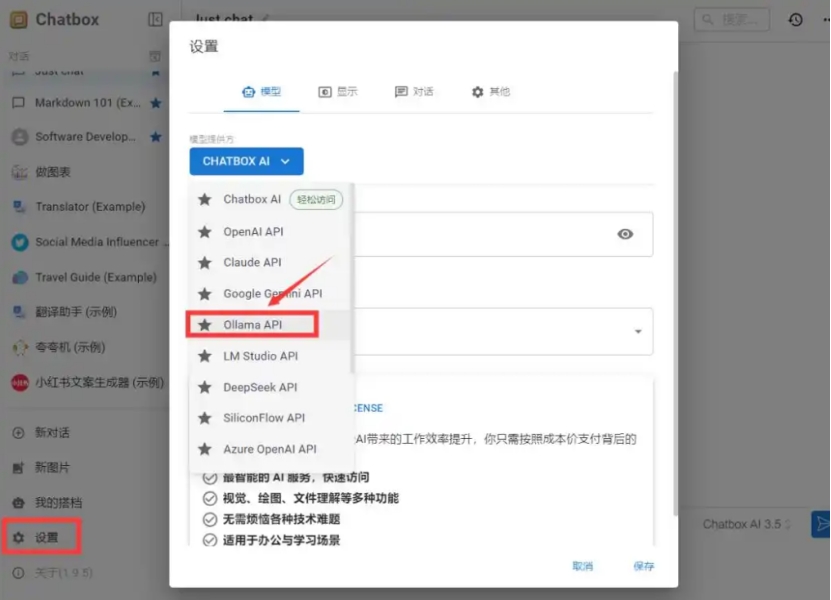Switch to the 显示 tab
831x600 pixels.
[338, 92]
